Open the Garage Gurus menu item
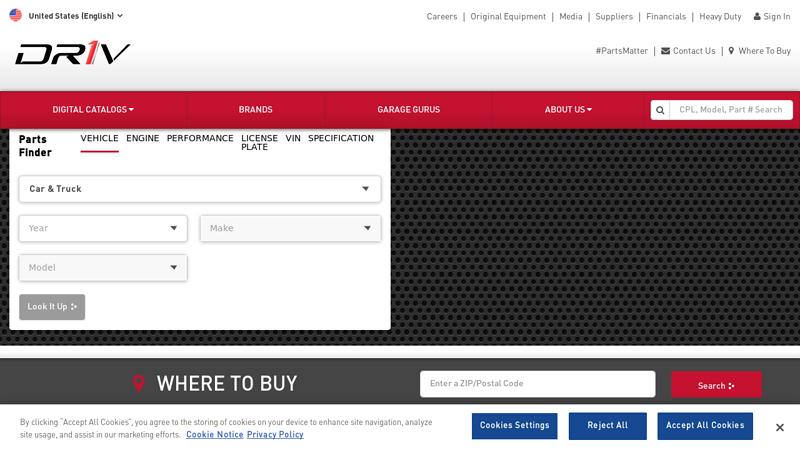 pos(409,110)
